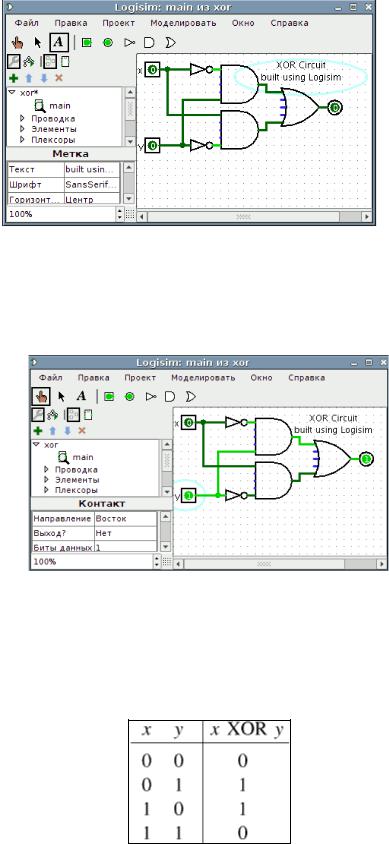Select the Text tool 'A' in the Метка window
389x844 pixels.
[58, 42]
